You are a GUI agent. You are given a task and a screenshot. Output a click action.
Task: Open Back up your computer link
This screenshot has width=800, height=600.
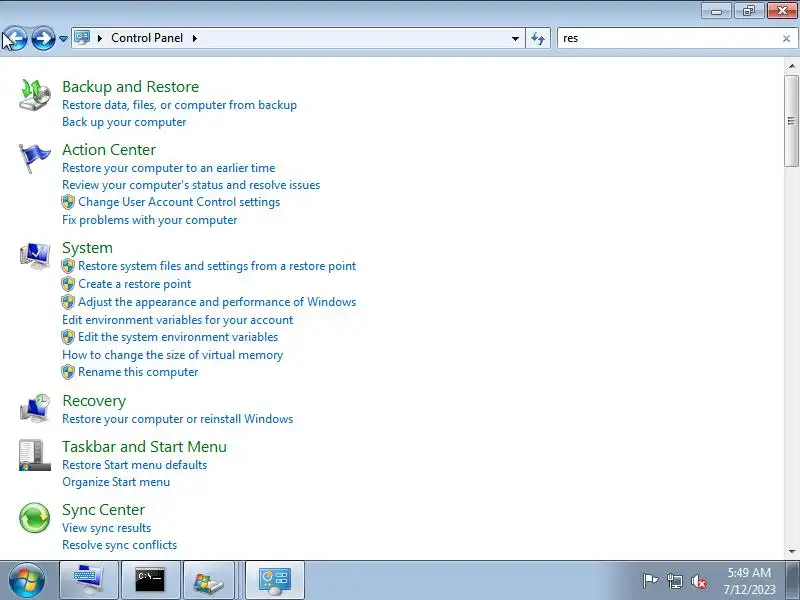pyautogui.click(x=124, y=122)
